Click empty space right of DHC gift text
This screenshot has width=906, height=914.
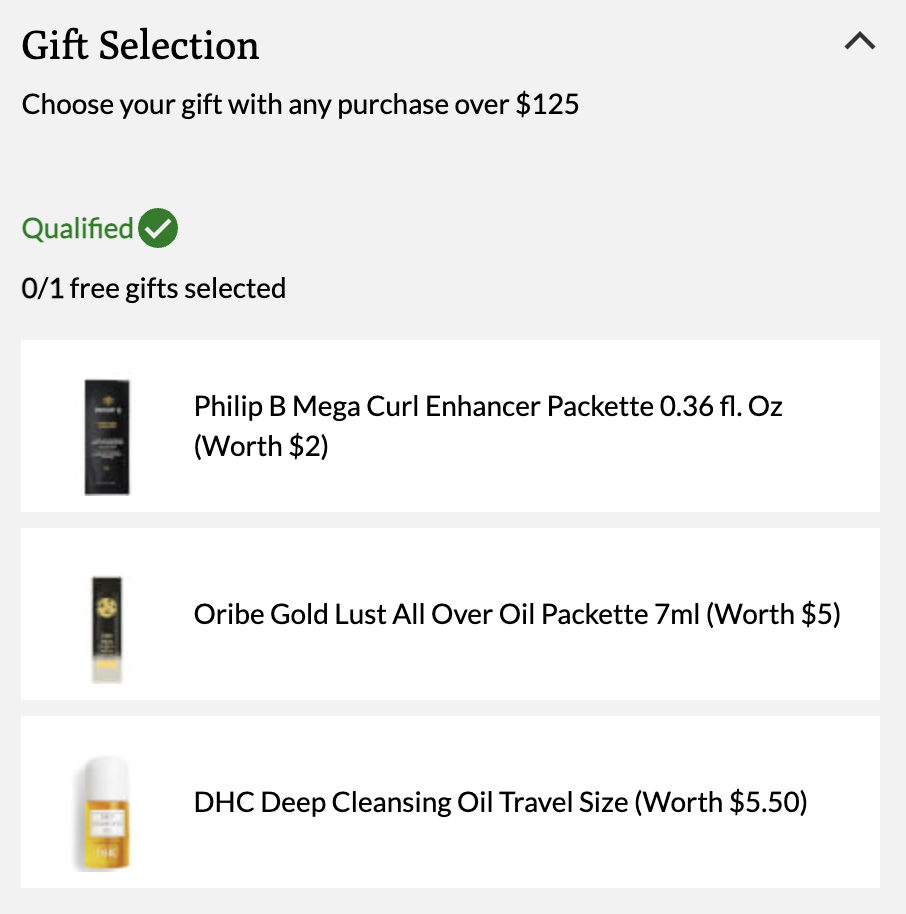(x=843, y=802)
